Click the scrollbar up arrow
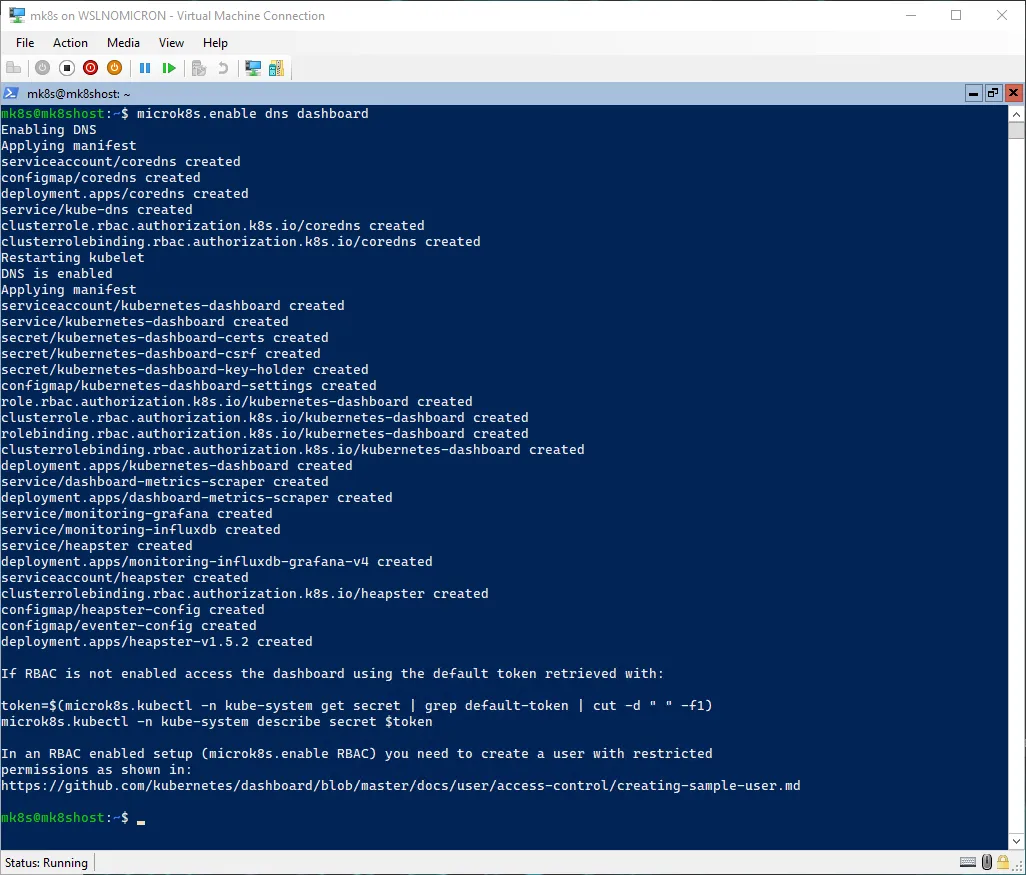The width and height of the screenshot is (1026, 875). [x=1016, y=113]
